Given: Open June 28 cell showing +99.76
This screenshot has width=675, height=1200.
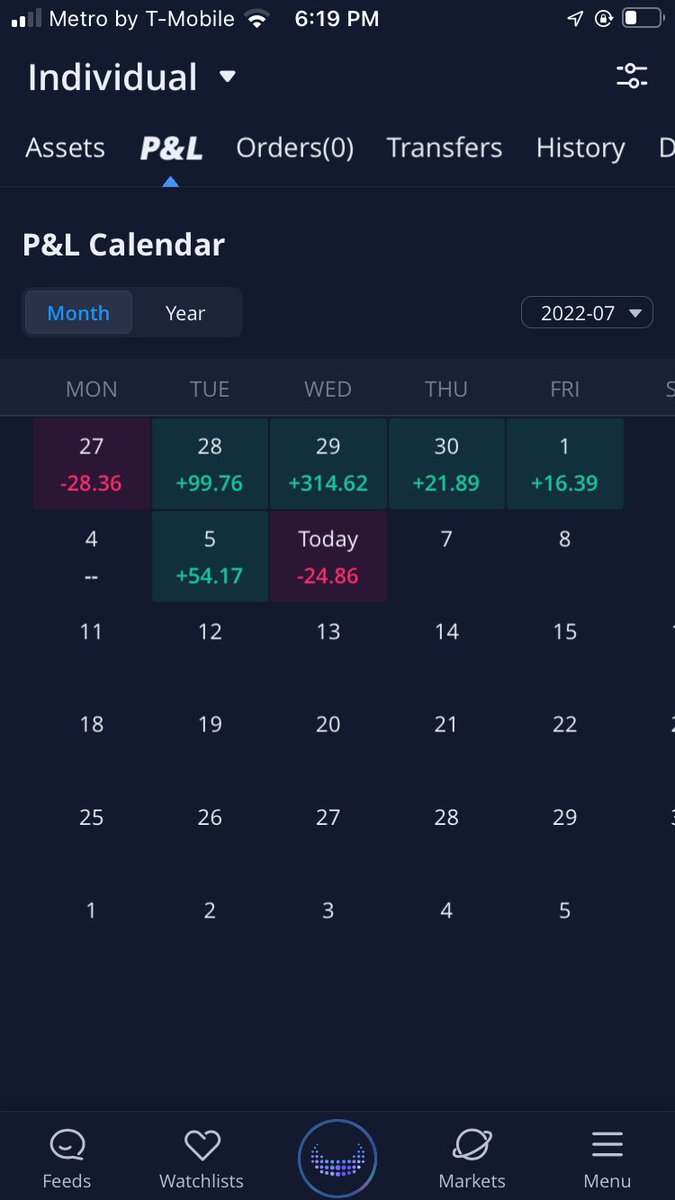Looking at the screenshot, I should 210,464.
